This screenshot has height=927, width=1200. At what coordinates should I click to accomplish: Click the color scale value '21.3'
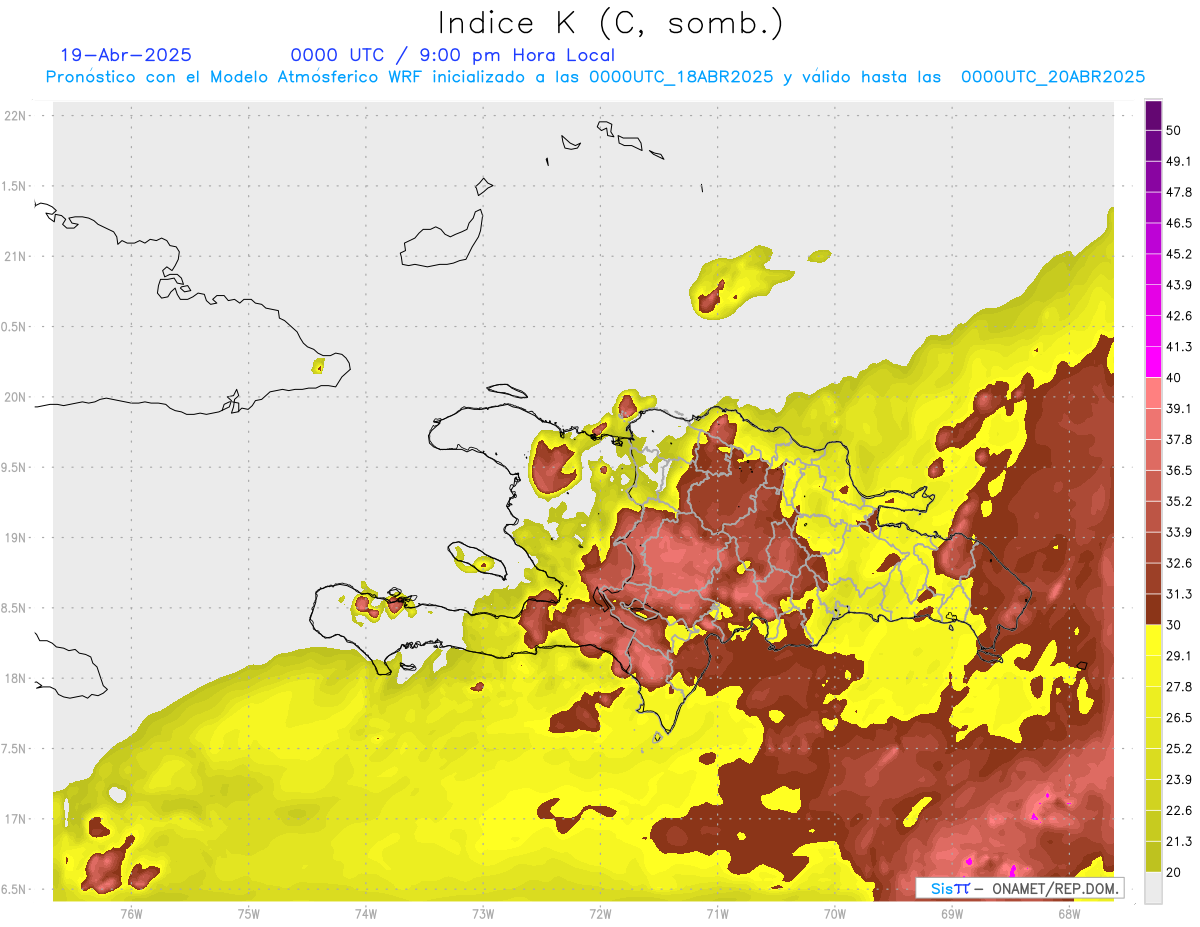coord(1179,842)
